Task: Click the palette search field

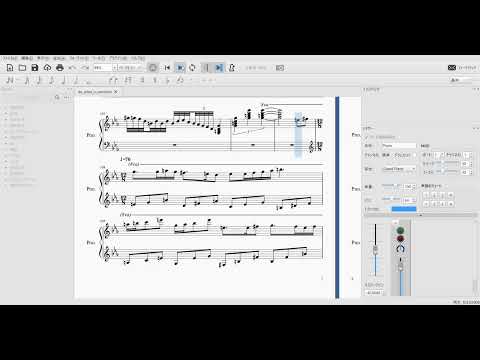Action: pyautogui.click(x=27, y=97)
